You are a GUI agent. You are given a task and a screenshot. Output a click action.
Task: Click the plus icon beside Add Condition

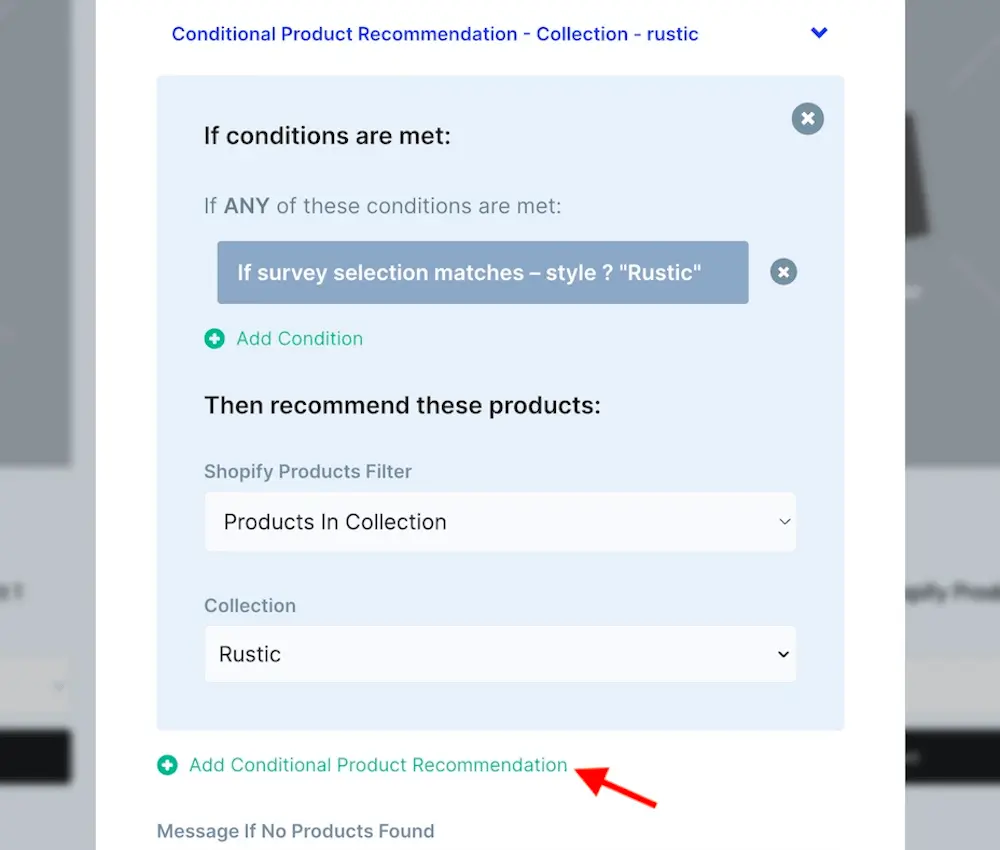pyautogui.click(x=214, y=339)
